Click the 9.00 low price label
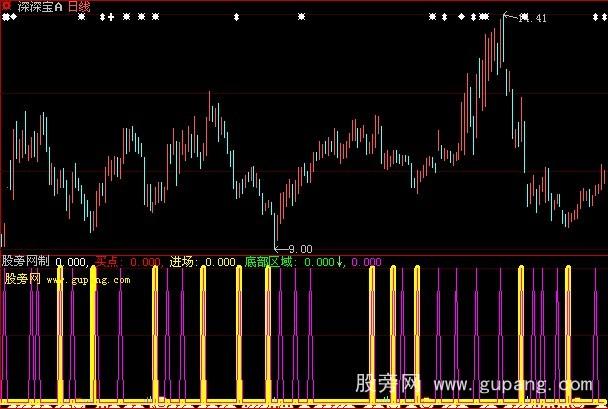The width and height of the screenshot is (608, 409). (x=301, y=249)
